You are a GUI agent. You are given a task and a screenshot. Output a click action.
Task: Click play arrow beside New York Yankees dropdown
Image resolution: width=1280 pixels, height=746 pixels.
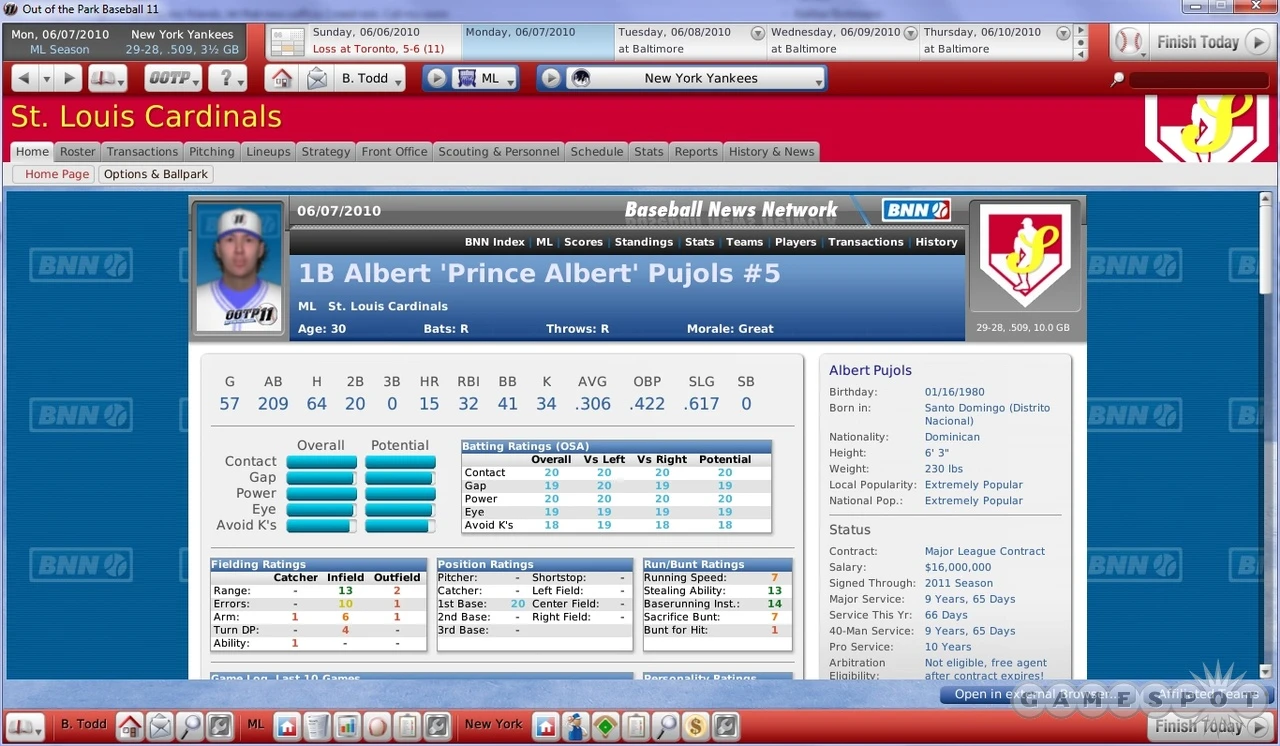(550, 78)
